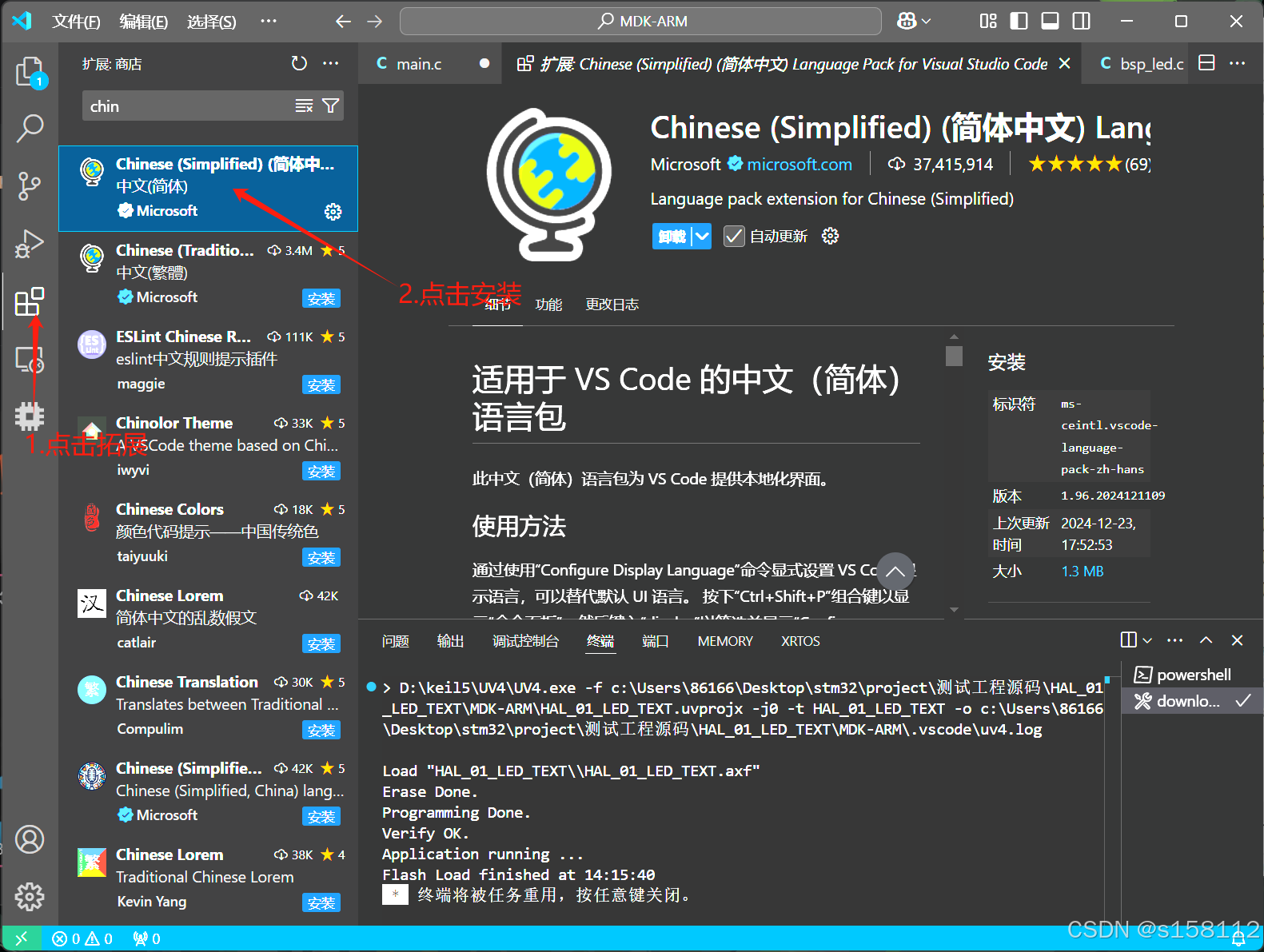Switch to the MEMORY panel tab

pyautogui.click(x=725, y=641)
